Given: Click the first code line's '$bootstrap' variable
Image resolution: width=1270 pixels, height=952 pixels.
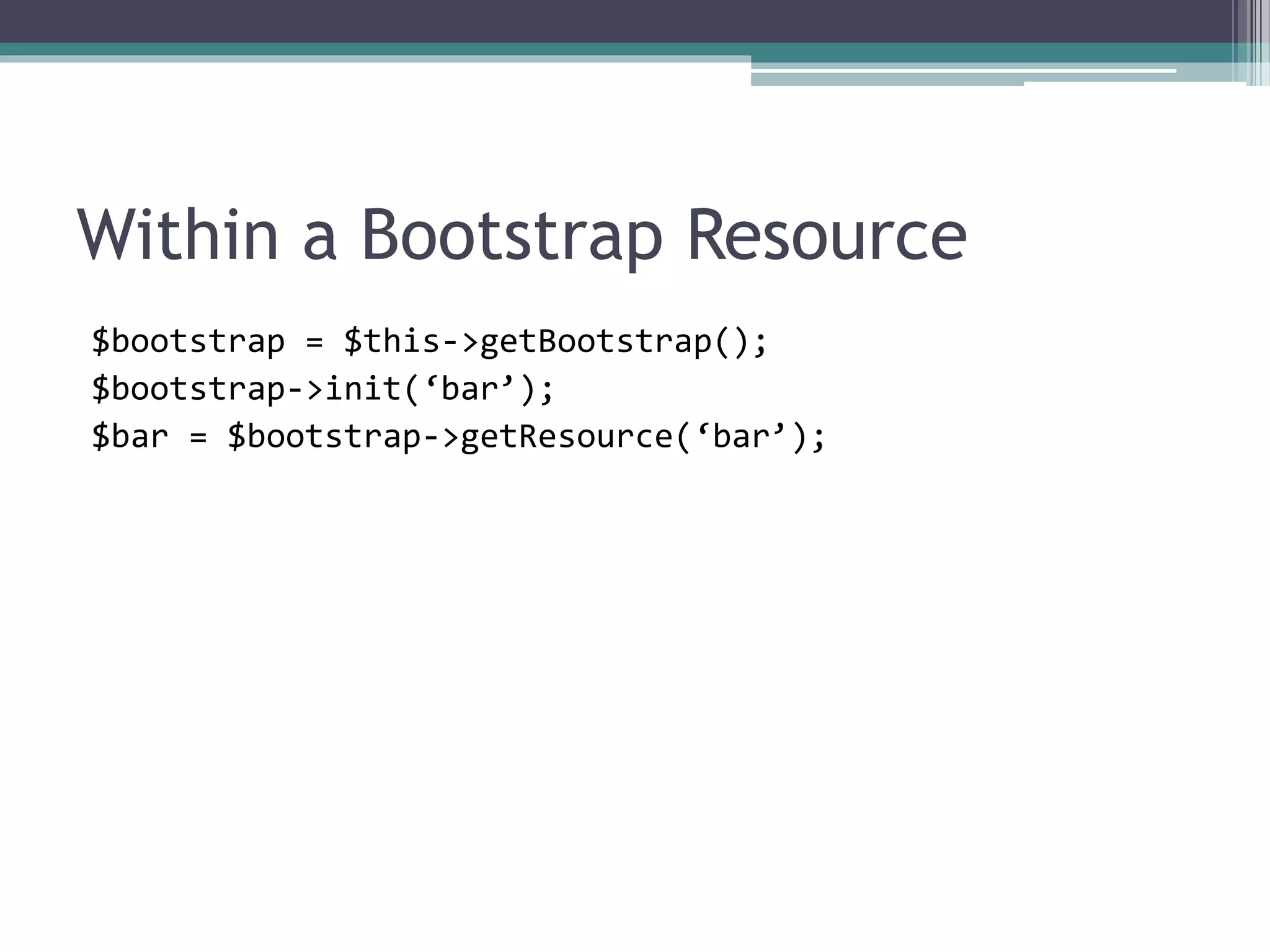Looking at the screenshot, I should (x=188, y=342).
